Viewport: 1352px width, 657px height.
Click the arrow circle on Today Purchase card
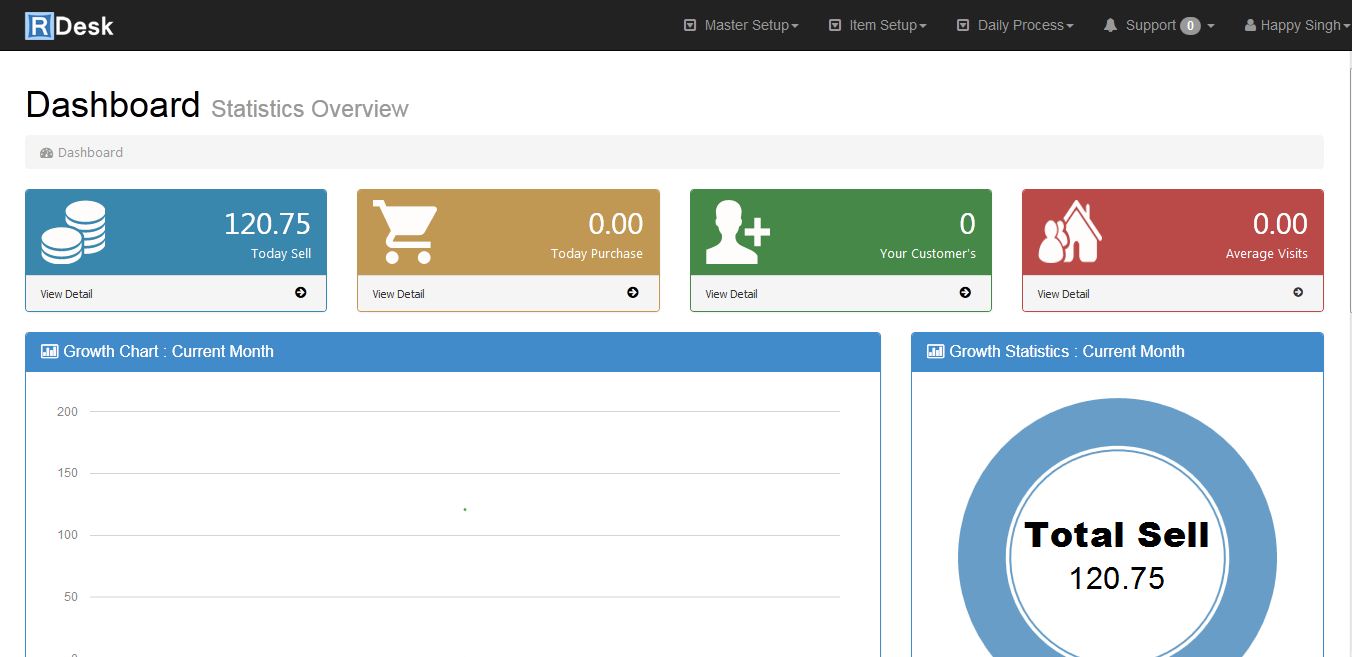[633, 293]
